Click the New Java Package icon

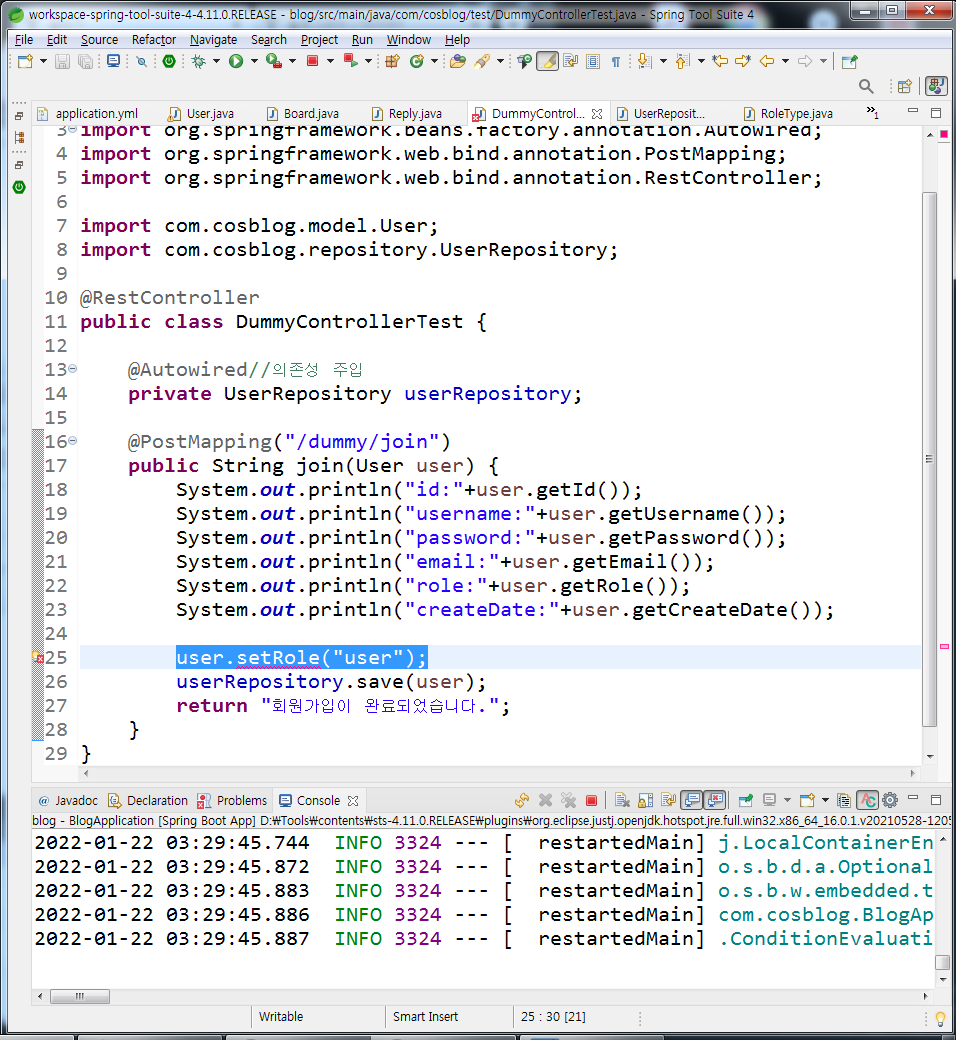[x=393, y=62]
